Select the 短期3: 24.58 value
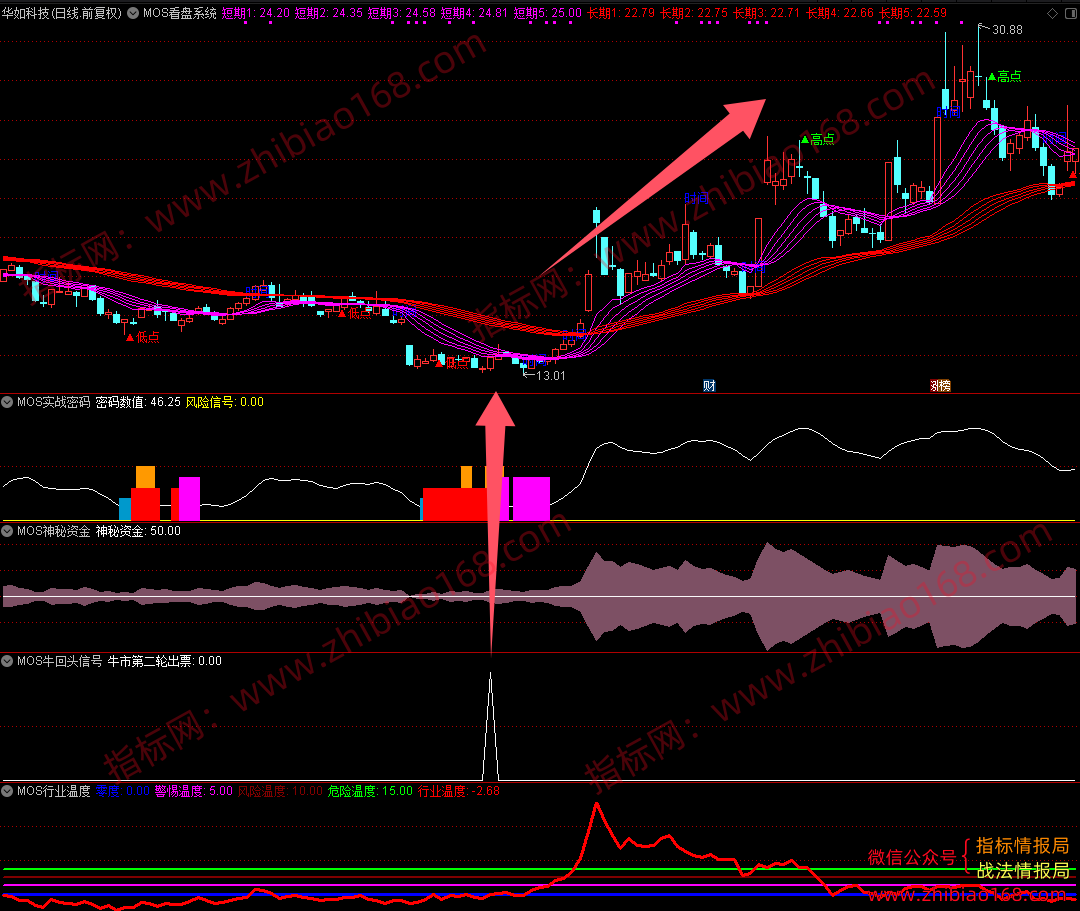Viewport: 1080px width, 911px height. [402, 13]
